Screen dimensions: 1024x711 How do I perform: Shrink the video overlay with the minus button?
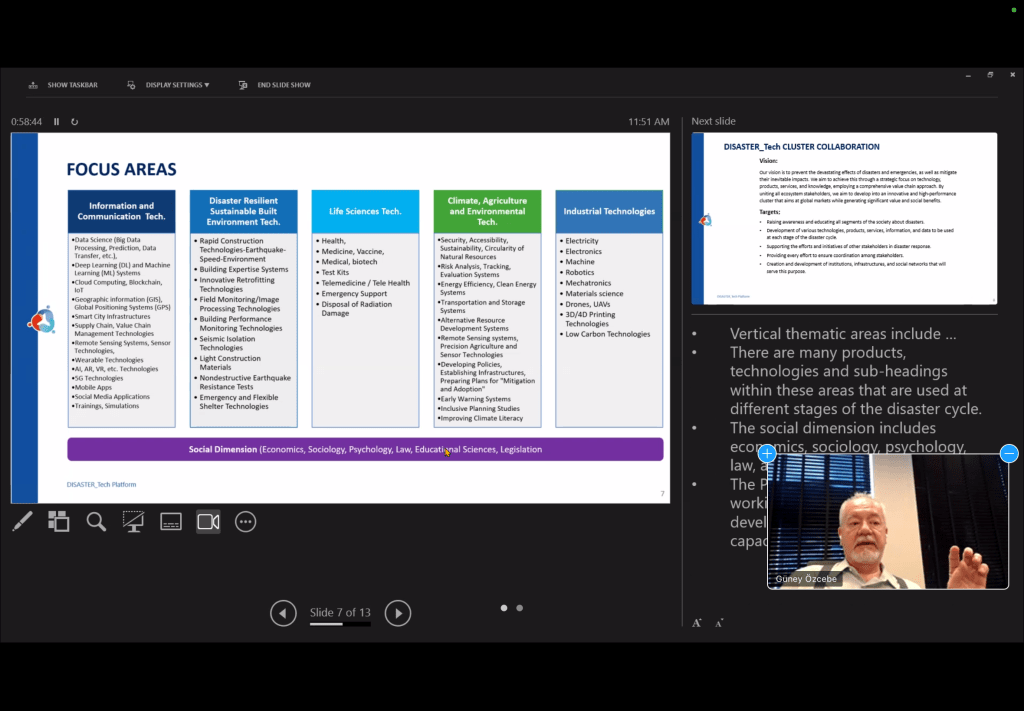tap(1008, 454)
